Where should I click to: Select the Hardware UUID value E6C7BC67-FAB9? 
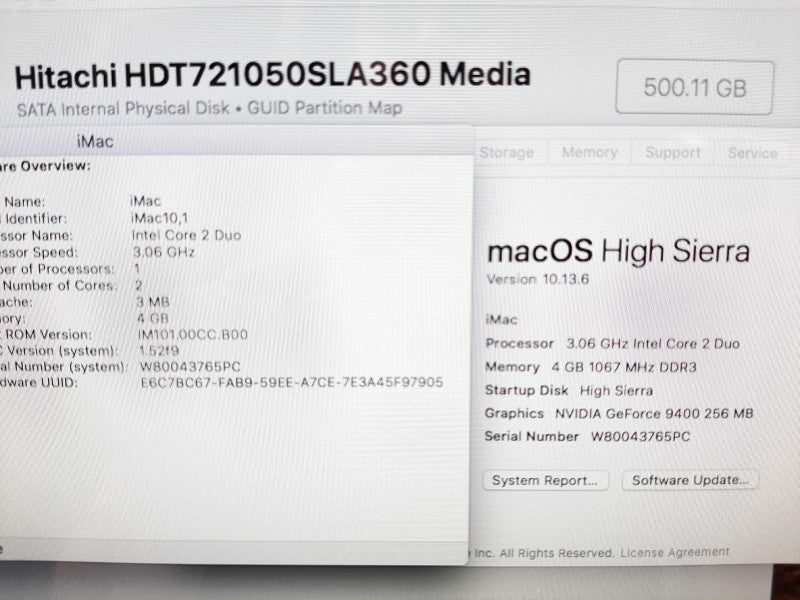click(x=292, y=382)
